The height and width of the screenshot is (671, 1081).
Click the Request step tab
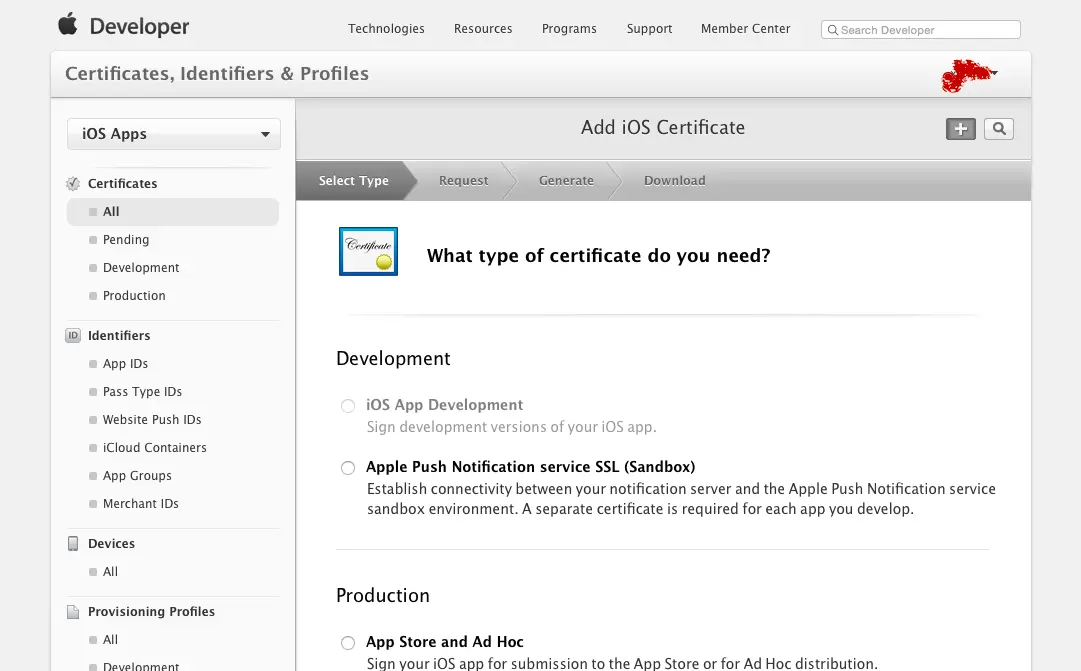463,181
